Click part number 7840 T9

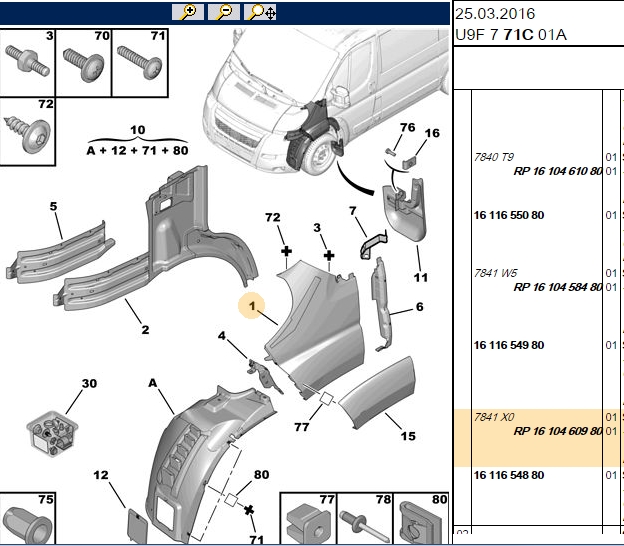(494, 157)
